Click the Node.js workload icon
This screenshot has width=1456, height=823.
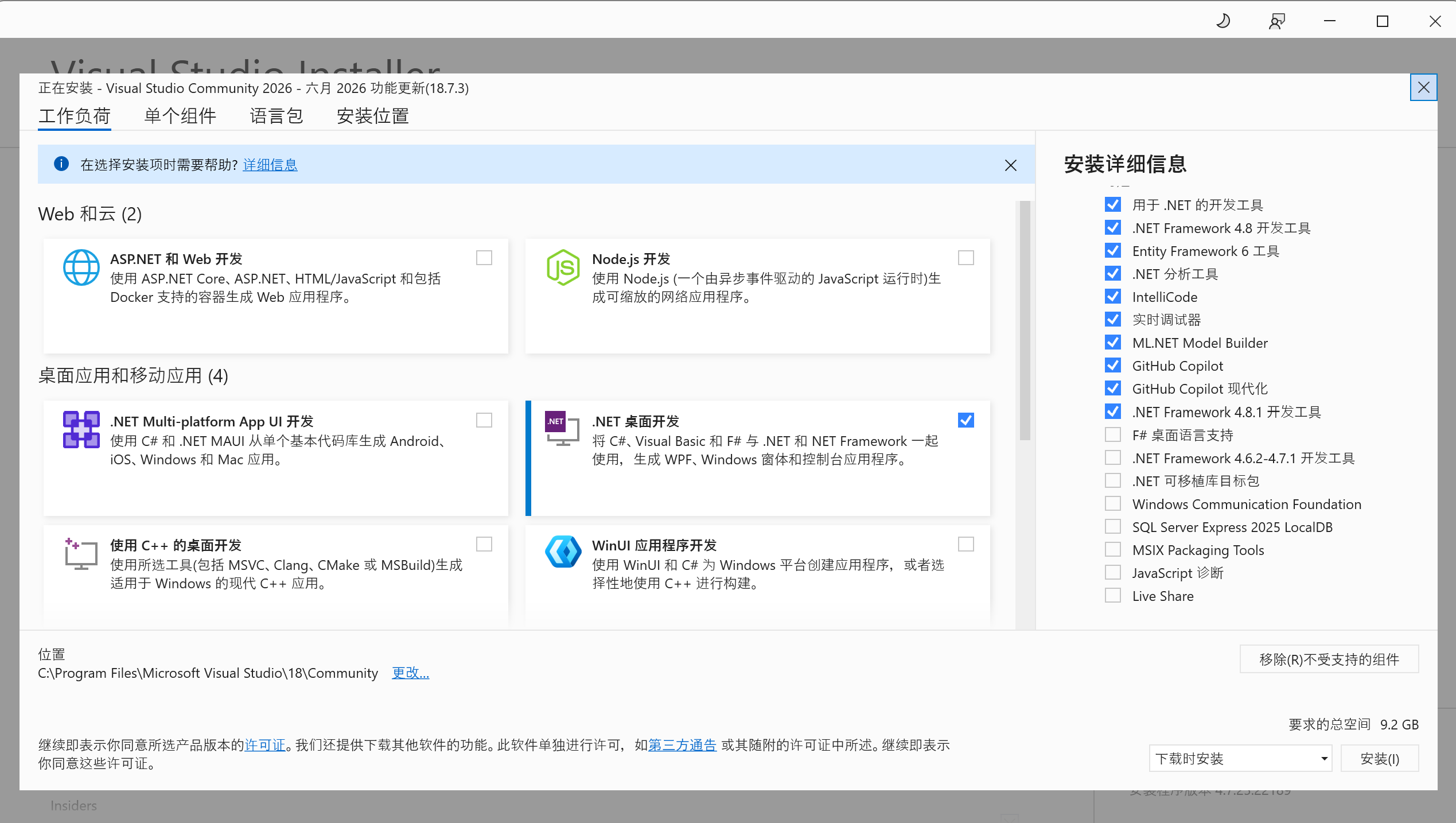[x=563, y=267]
